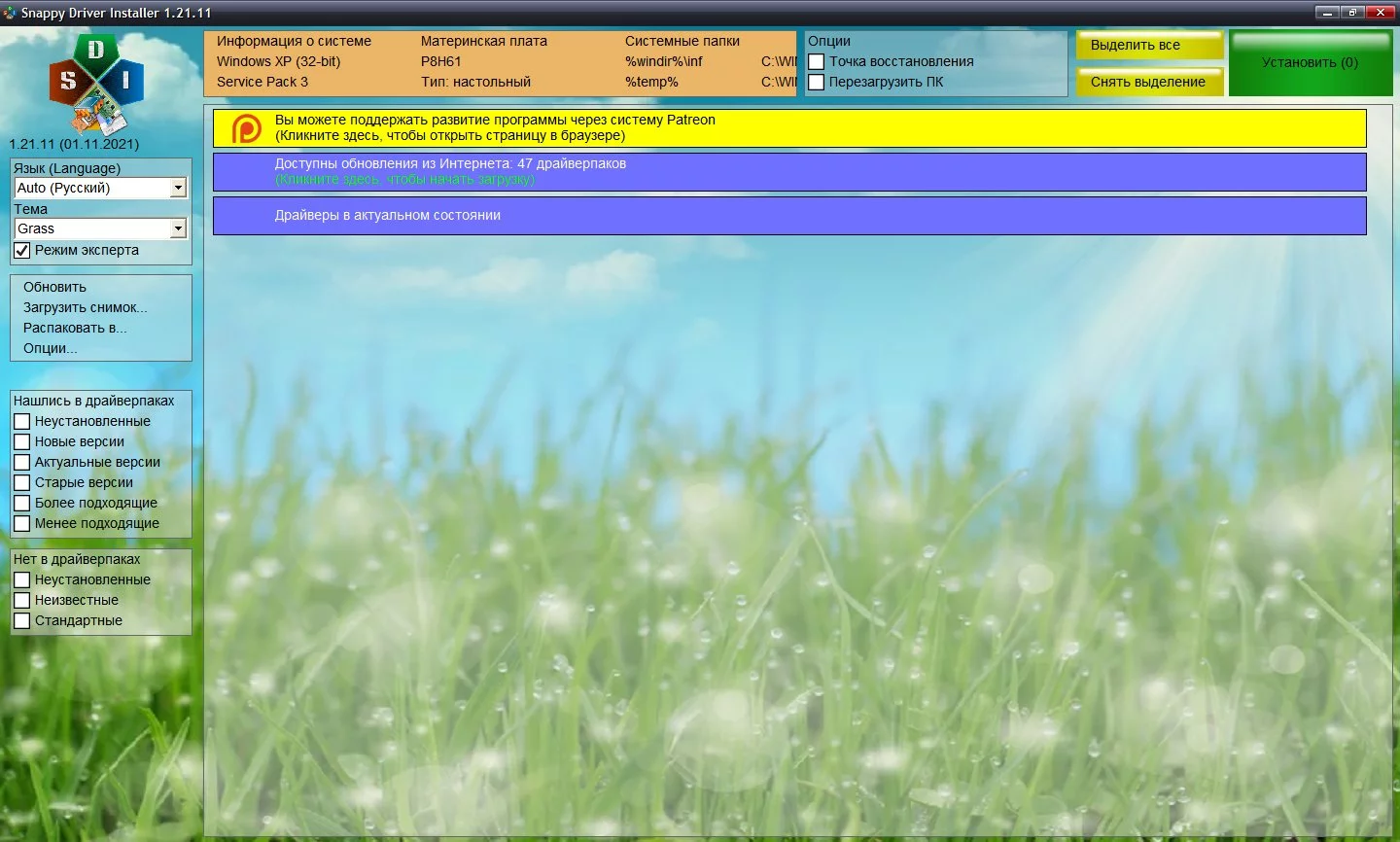This screenshot has width=1400, height=842.
Task: Click motherboard model 'P8H61'
Action: click(x=441, y=61)
